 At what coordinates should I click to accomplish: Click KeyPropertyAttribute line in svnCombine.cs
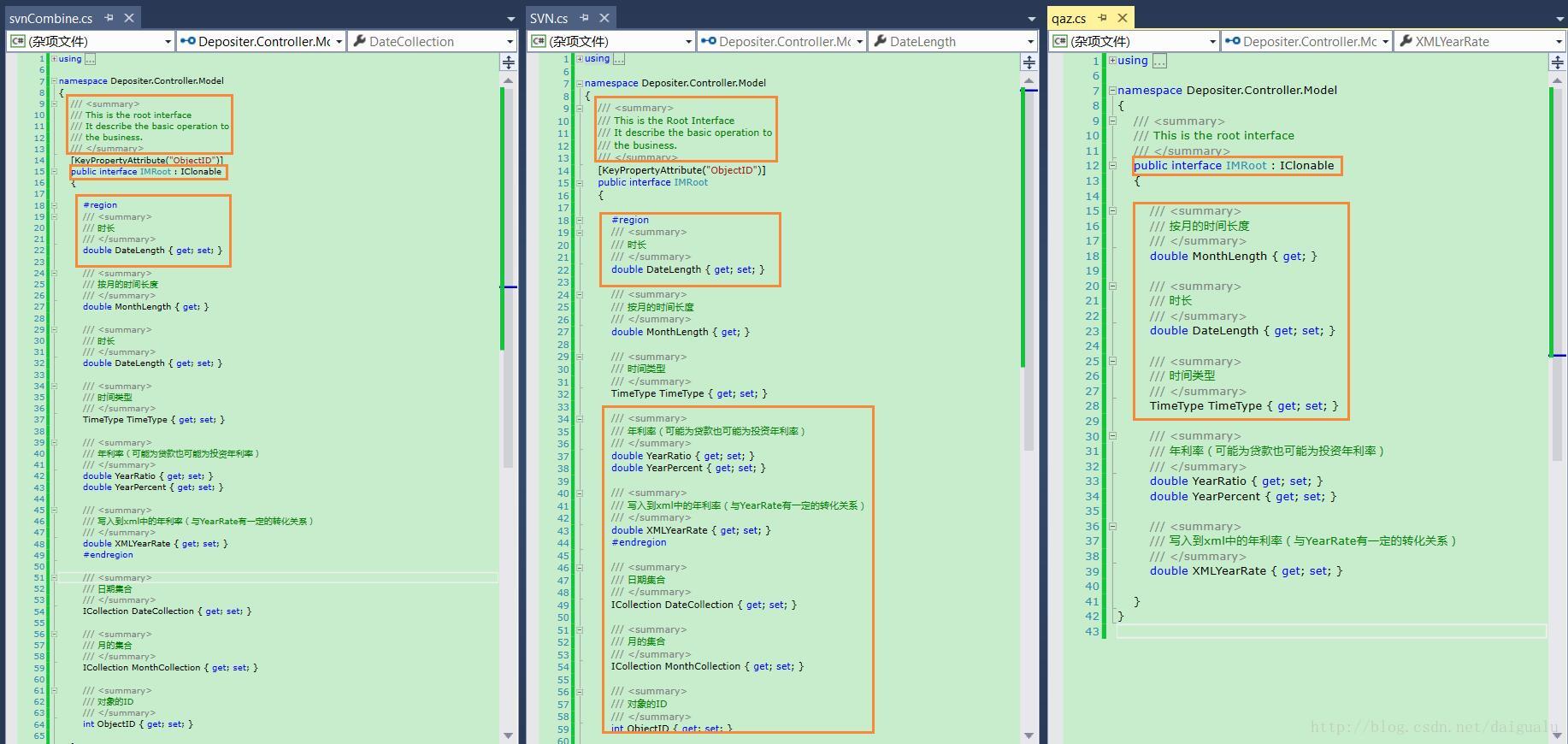[147, 160]
